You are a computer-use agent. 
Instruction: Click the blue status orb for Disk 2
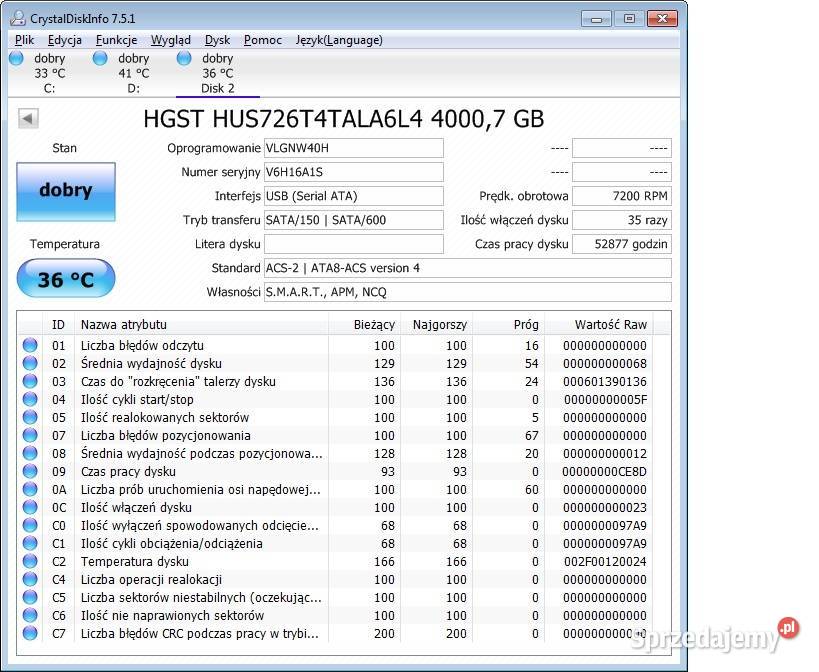coord(184,58)
